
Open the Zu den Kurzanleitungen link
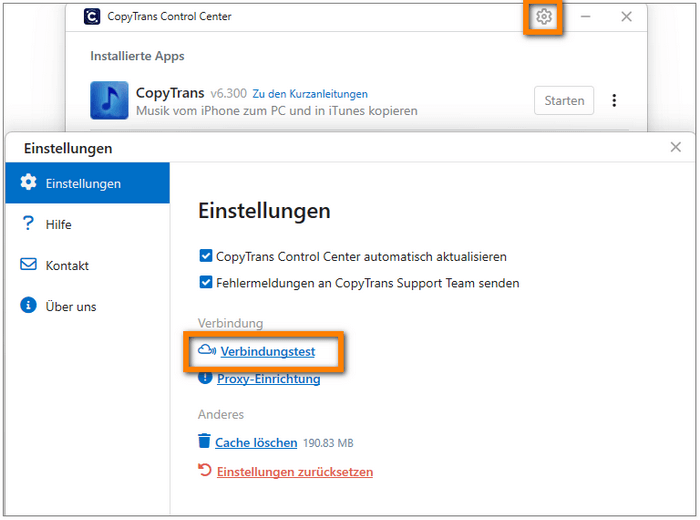click(310, 94)
